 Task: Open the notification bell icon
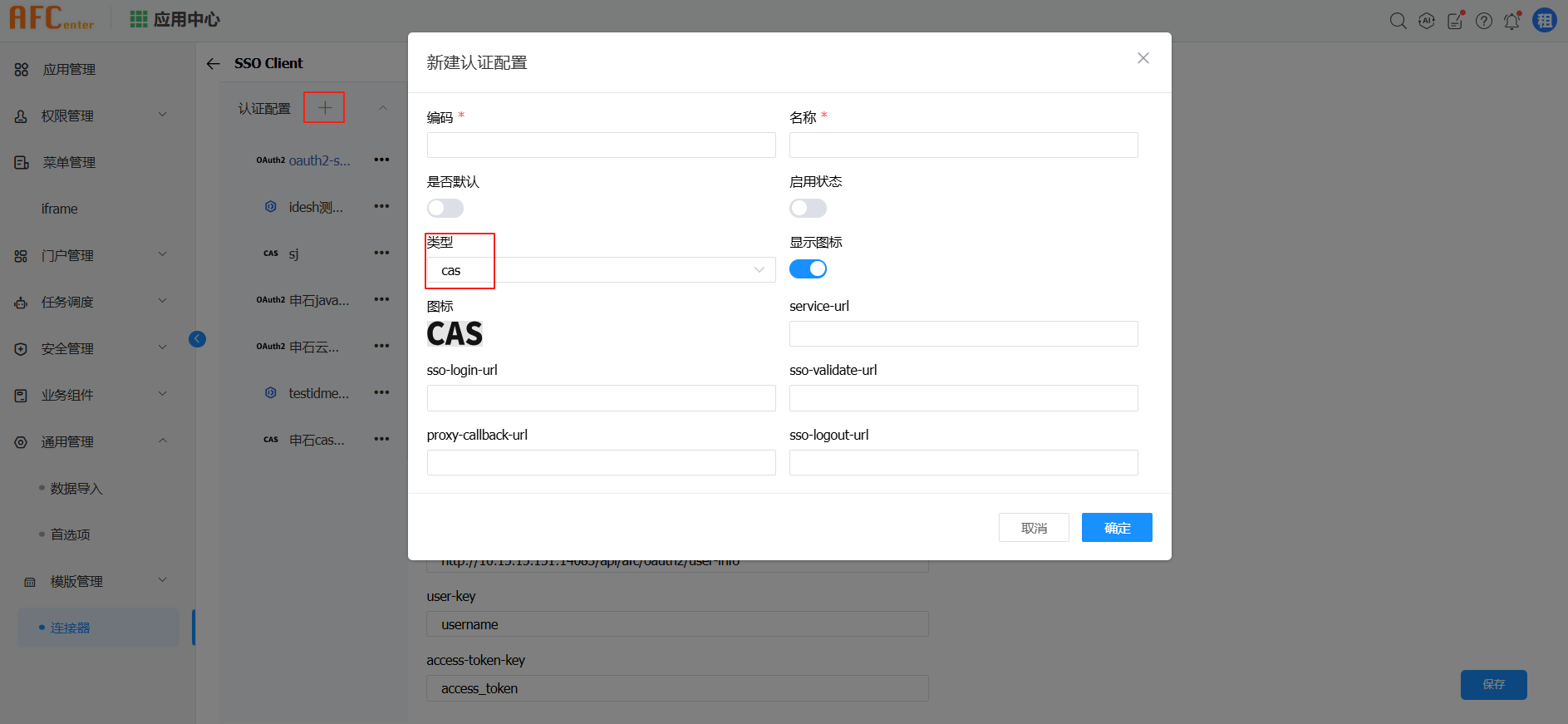point(1511,21)
